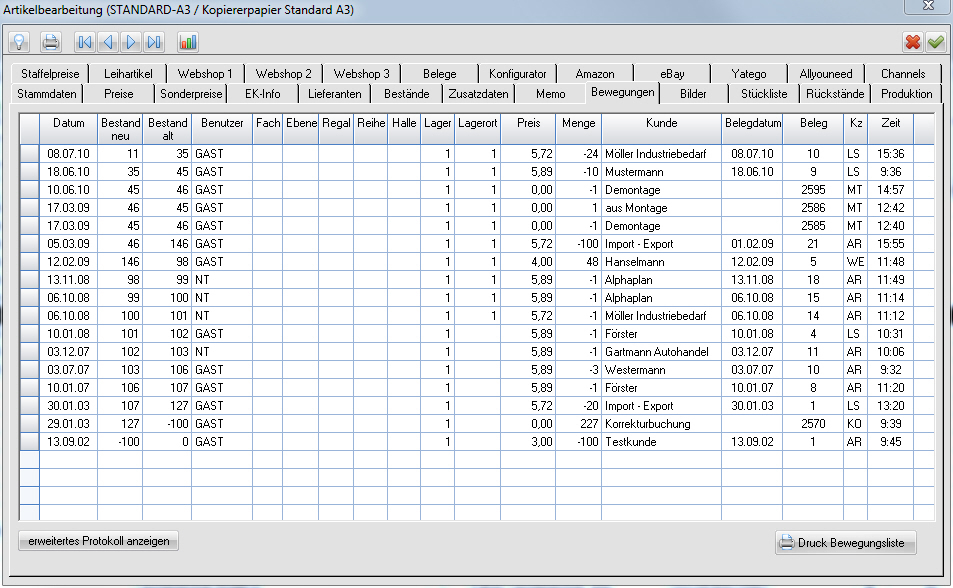Click Menge cell 227

click(x=579, y=424)
